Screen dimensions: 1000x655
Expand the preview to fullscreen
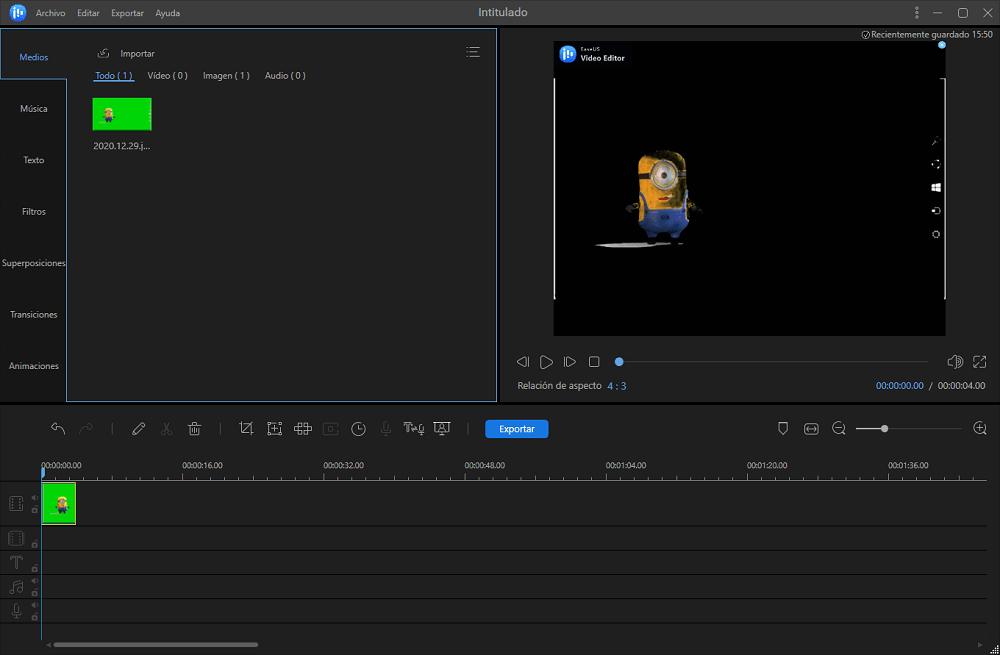pos(980,362)
